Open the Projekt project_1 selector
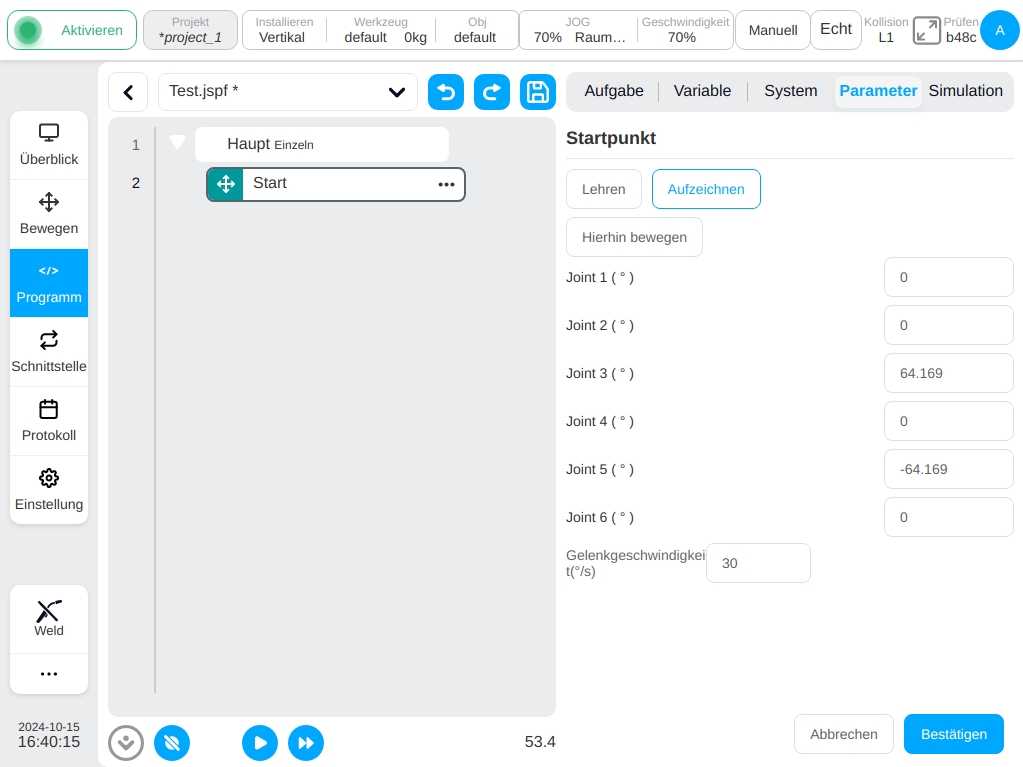Screen dimensions: 1023x767 pyautogui.click(x=191, y=30)
